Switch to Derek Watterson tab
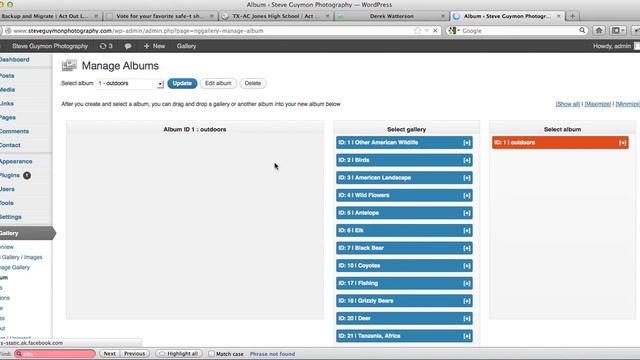 tap(391, 16)
